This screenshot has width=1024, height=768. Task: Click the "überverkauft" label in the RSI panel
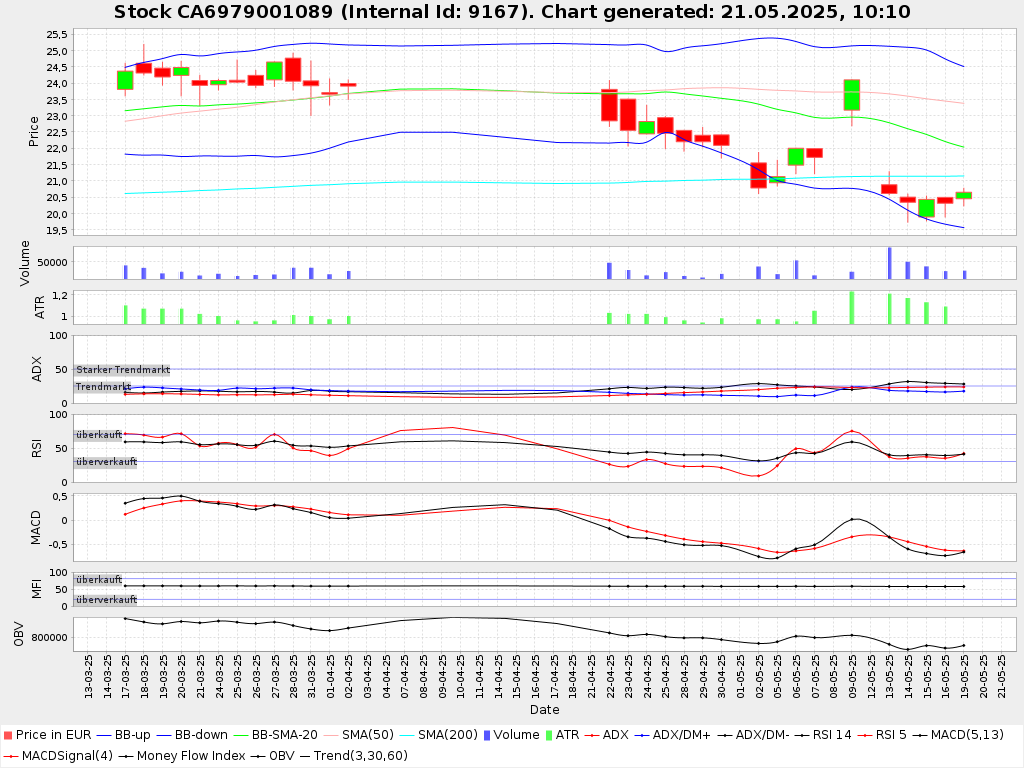pos(106,462)
